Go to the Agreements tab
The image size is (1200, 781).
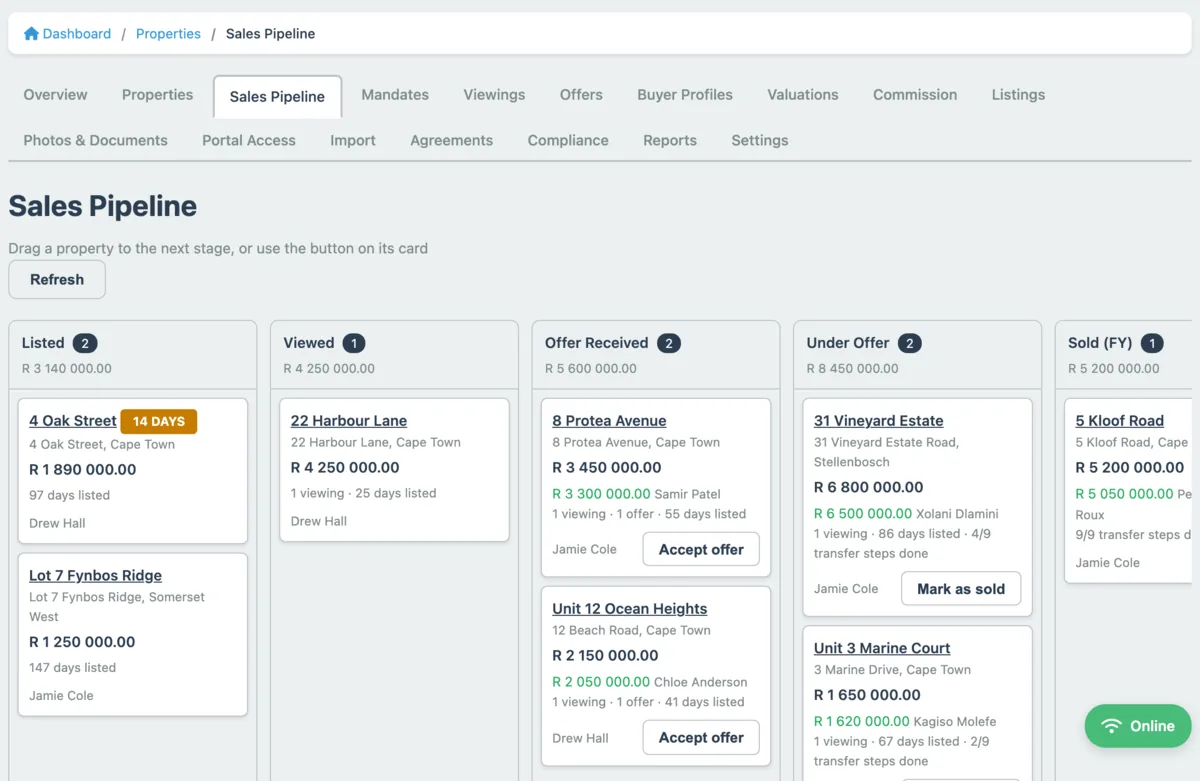click(451, 141)
